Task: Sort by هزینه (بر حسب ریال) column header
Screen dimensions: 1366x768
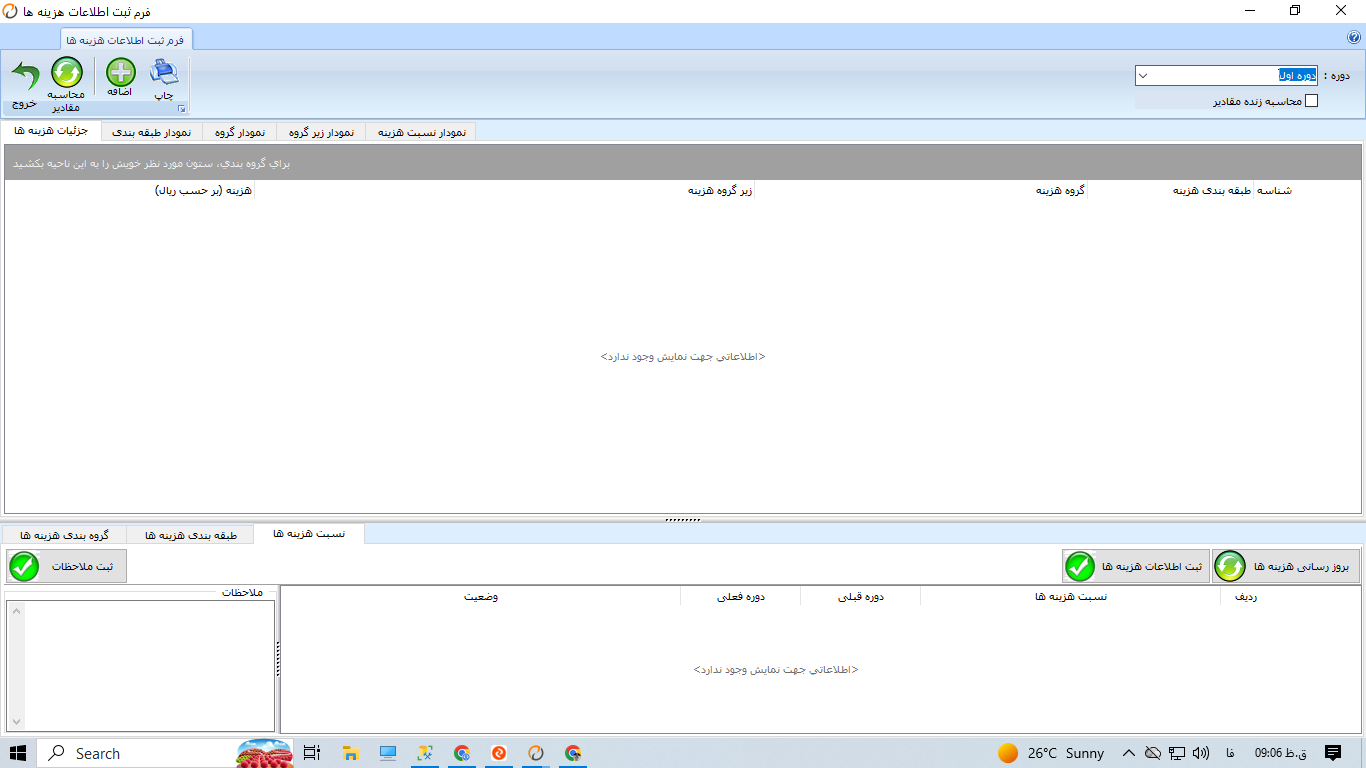Action: pyautogui.click(x=130, y=190)
